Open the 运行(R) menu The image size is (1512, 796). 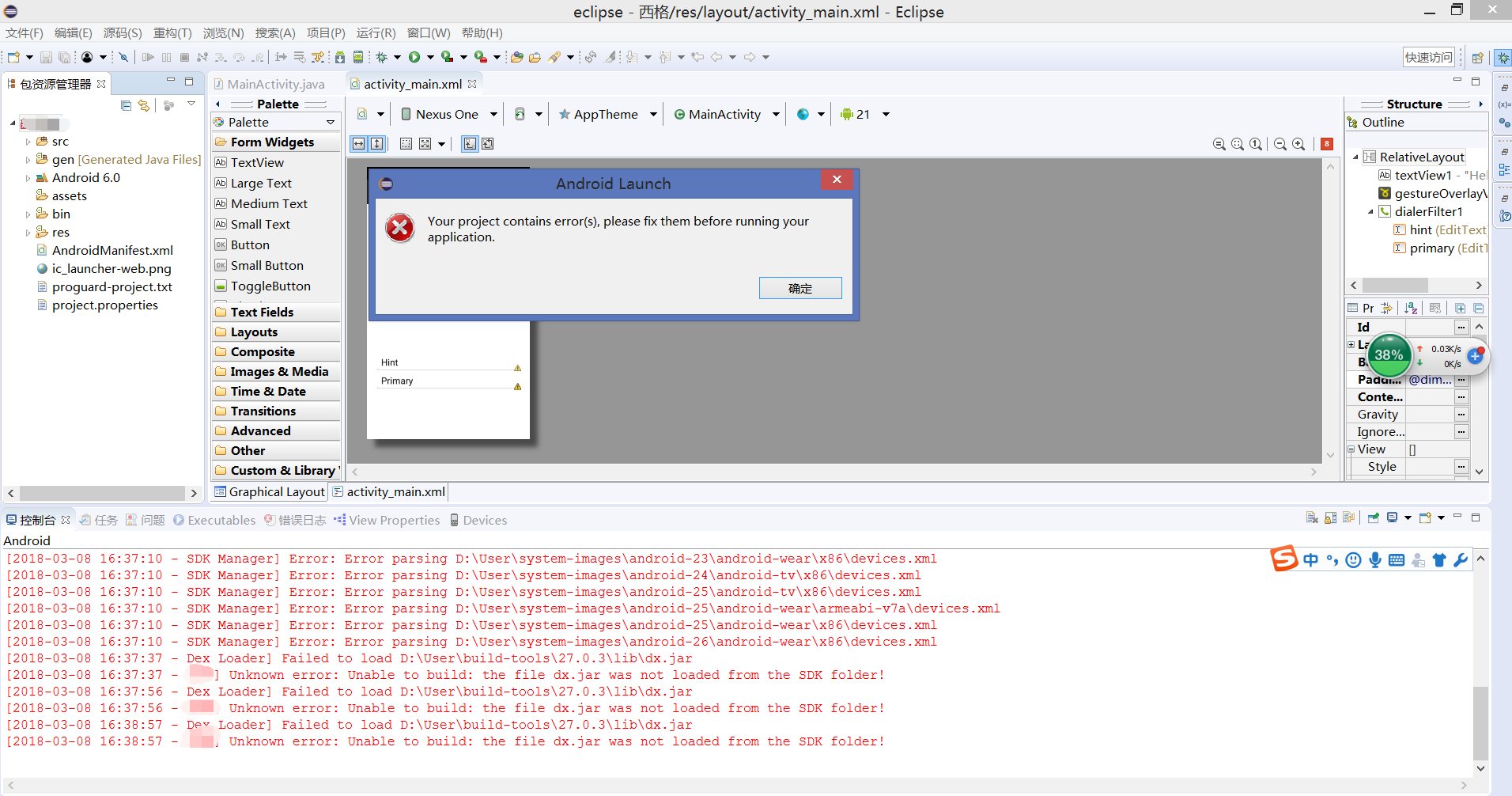(376, 33)
